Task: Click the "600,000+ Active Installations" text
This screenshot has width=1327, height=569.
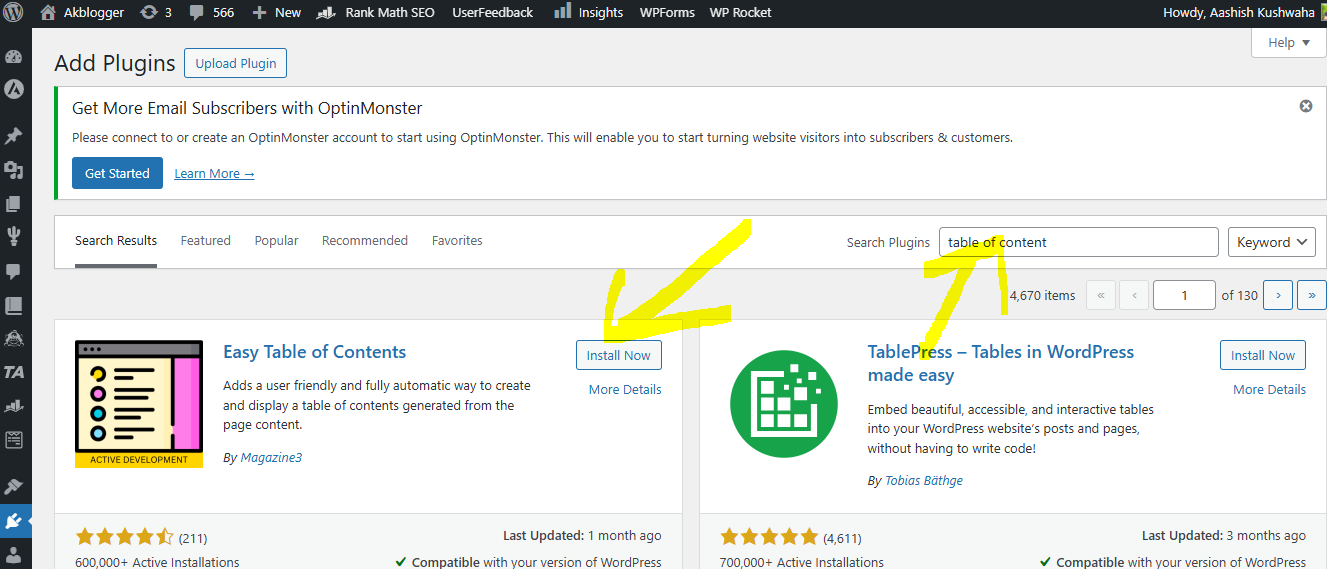Action: pyautogui.click(x=157, y=562)
